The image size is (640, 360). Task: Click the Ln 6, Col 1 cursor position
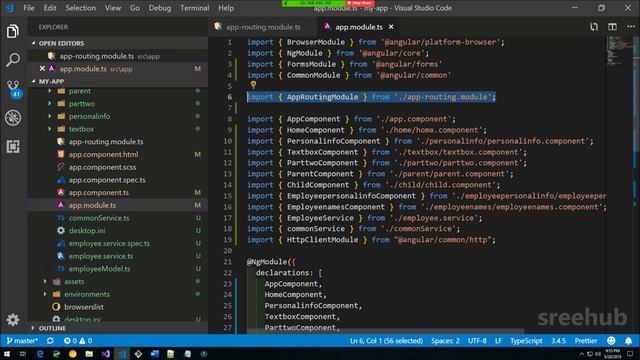coord(386,340)
